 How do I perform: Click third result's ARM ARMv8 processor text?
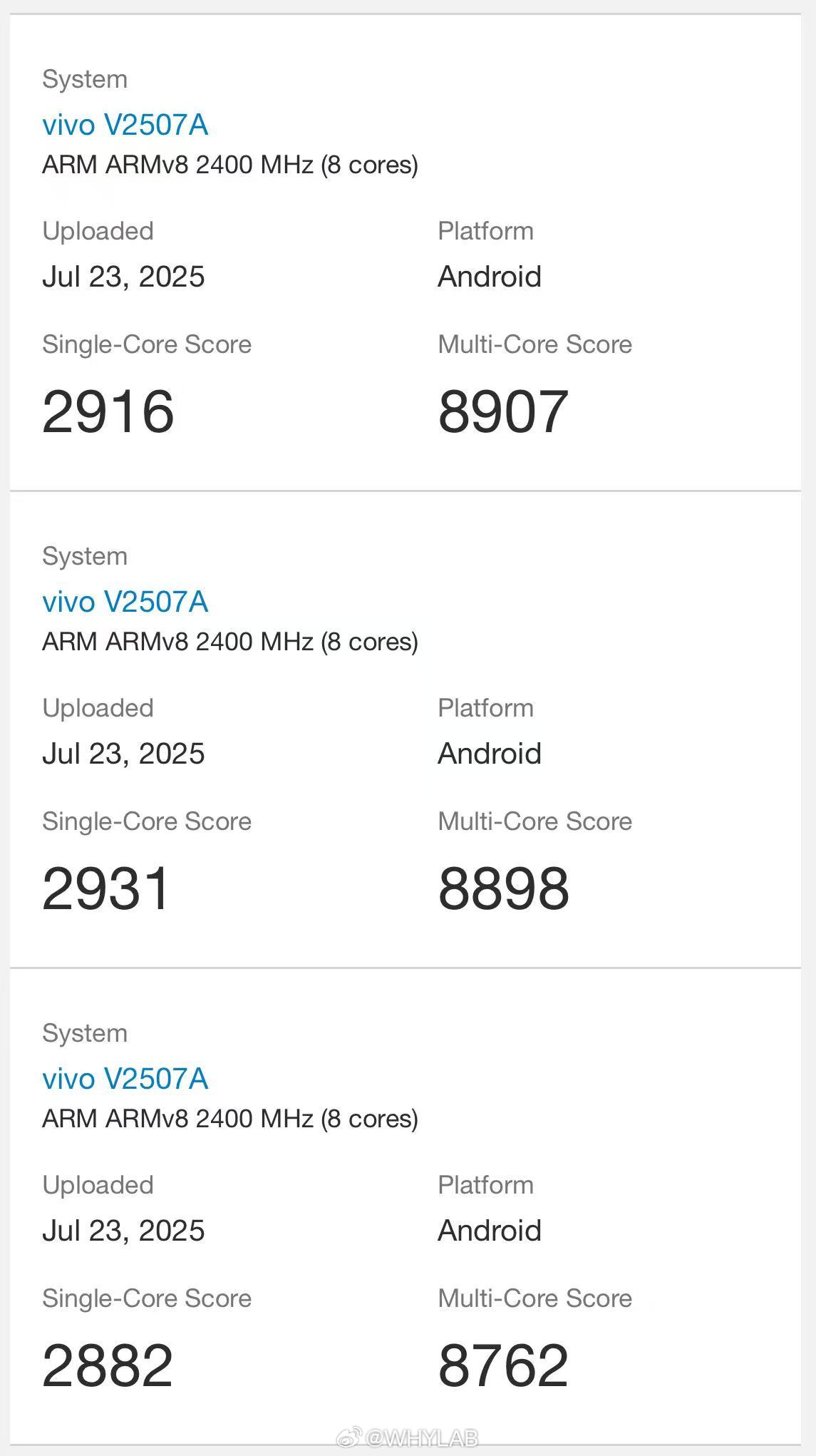tap(230, 1119)
